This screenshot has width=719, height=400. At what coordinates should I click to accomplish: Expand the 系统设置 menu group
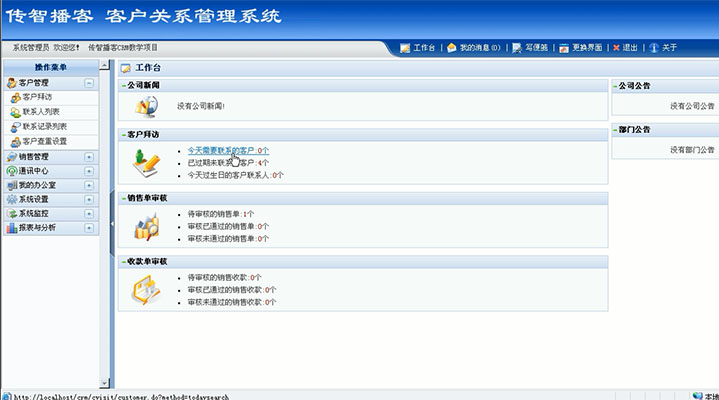point(89,200)
